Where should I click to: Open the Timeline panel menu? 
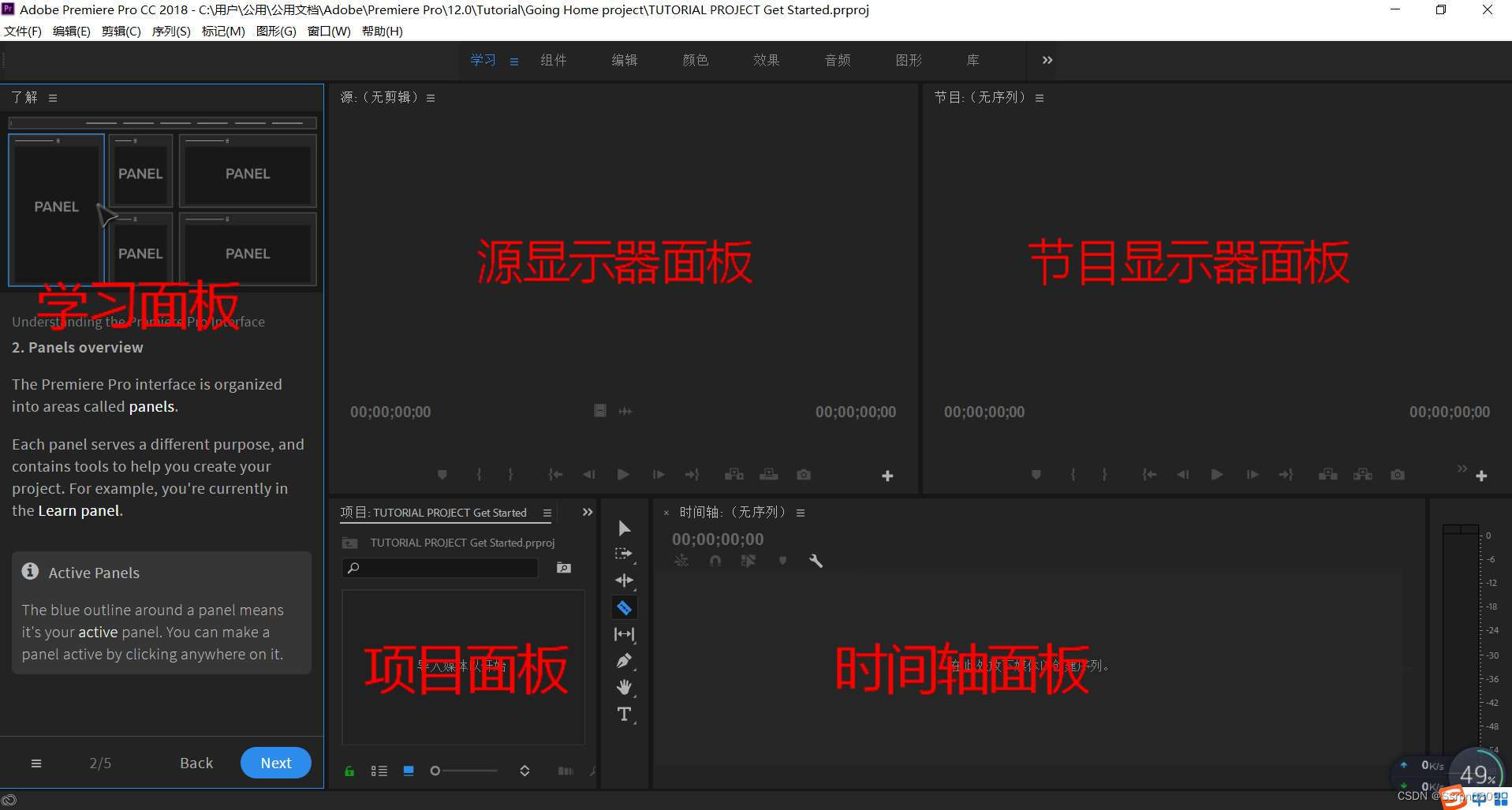801,513
